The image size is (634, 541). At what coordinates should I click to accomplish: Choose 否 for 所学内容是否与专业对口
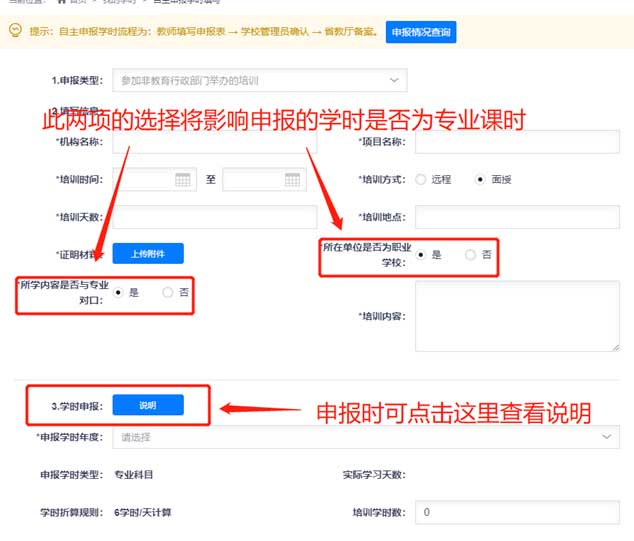click(168, 292)
